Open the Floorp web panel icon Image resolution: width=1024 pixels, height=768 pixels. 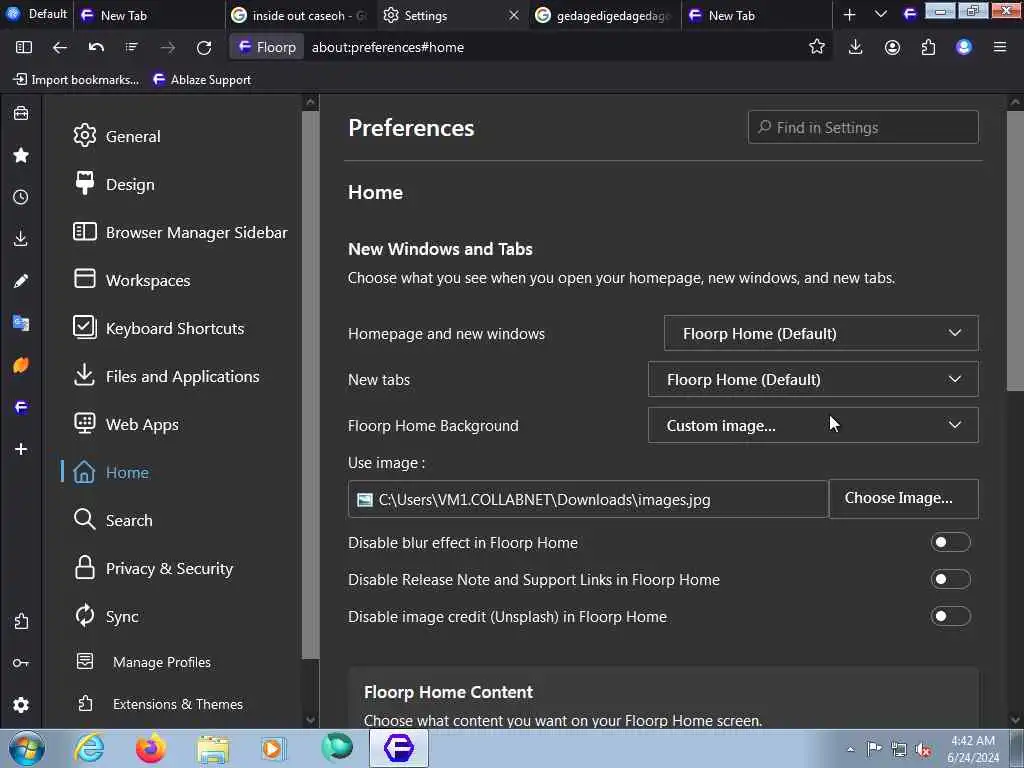click(x=21, y=407)
